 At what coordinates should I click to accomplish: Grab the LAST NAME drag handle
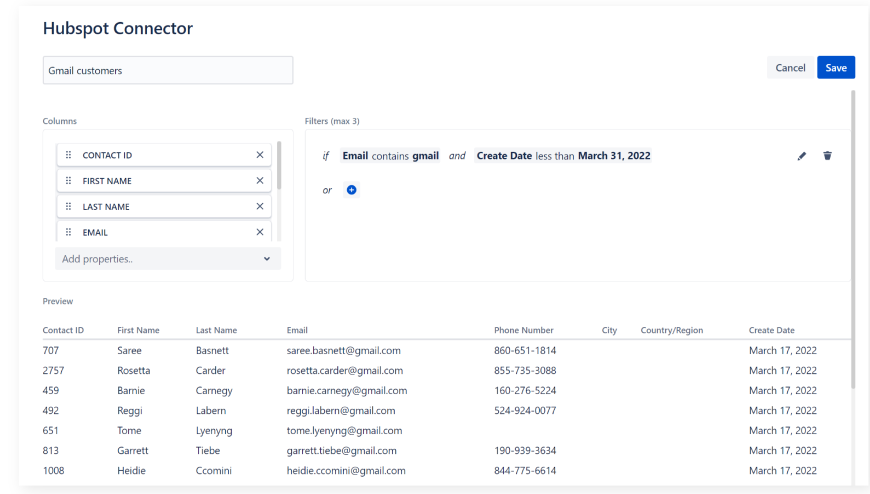[x=68, y=206]
